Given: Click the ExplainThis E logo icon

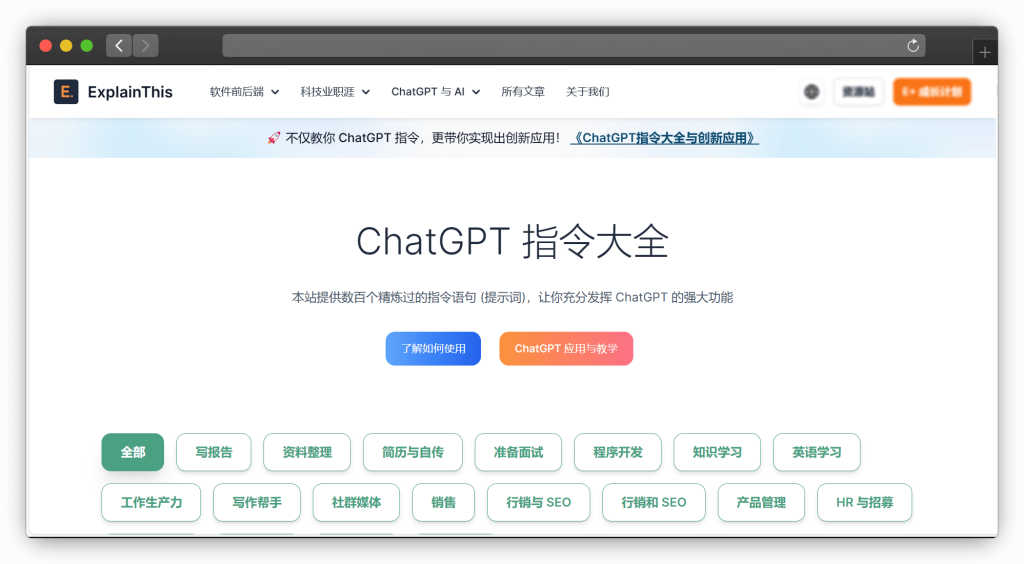Looking at the screenshot, I should point(66,92).
